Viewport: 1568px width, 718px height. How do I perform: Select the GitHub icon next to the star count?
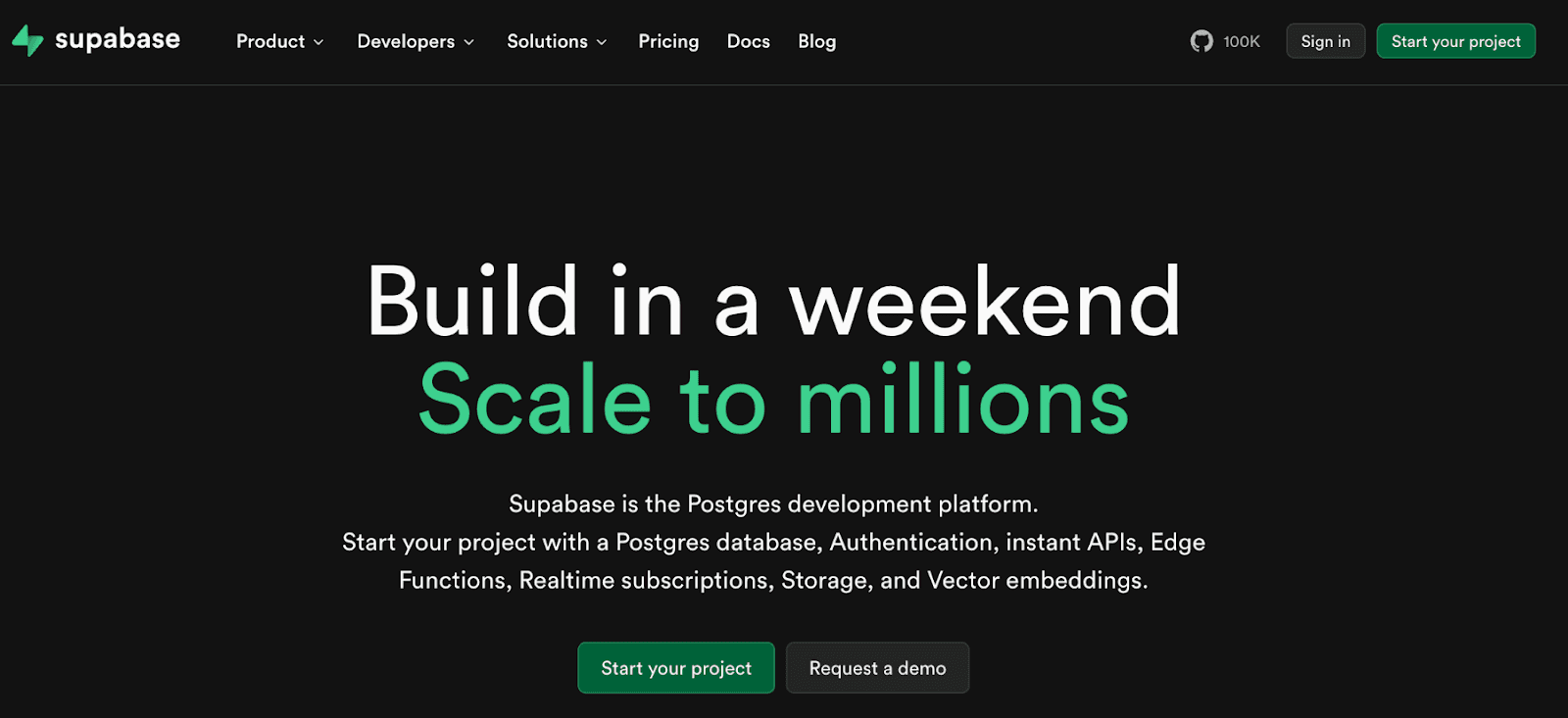[1201, 40]
